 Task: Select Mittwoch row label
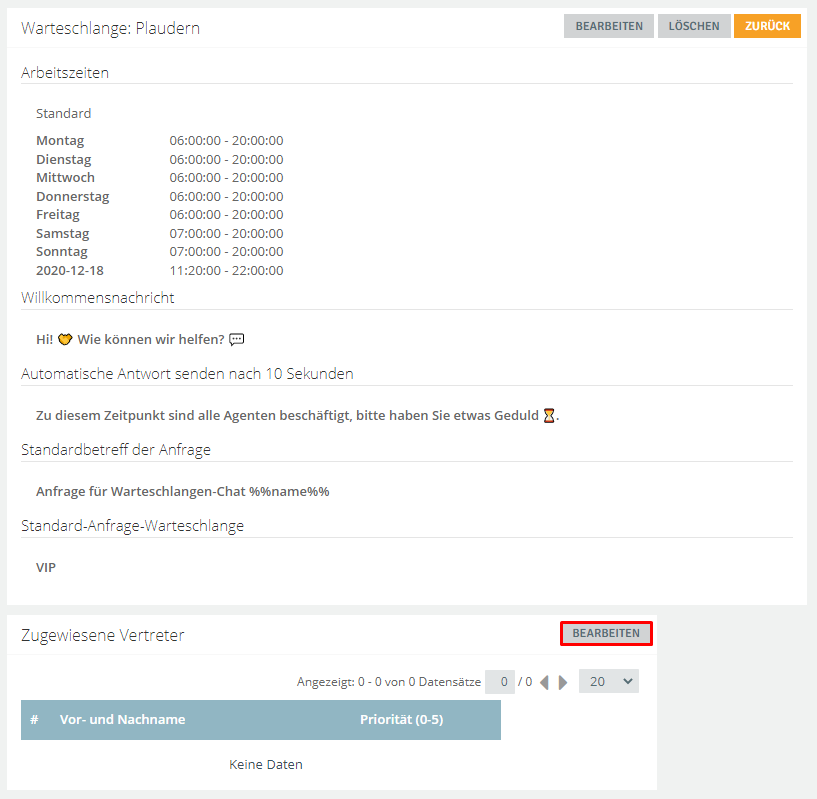[x=65, y=178]
